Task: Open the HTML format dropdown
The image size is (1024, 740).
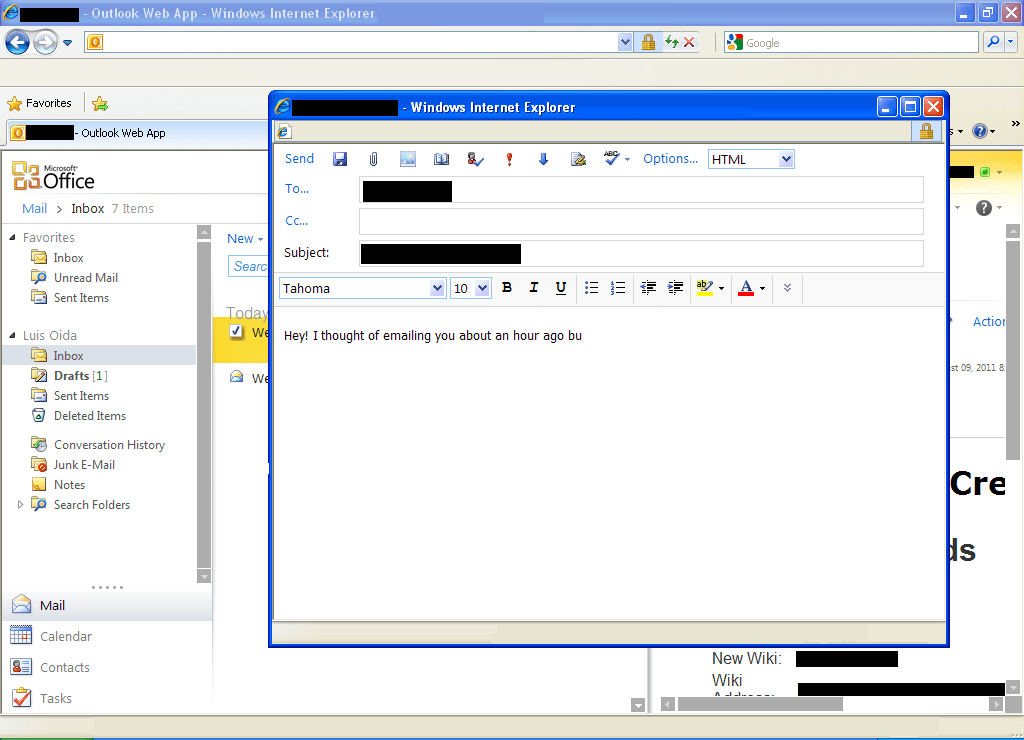Action: pos(786,159)
